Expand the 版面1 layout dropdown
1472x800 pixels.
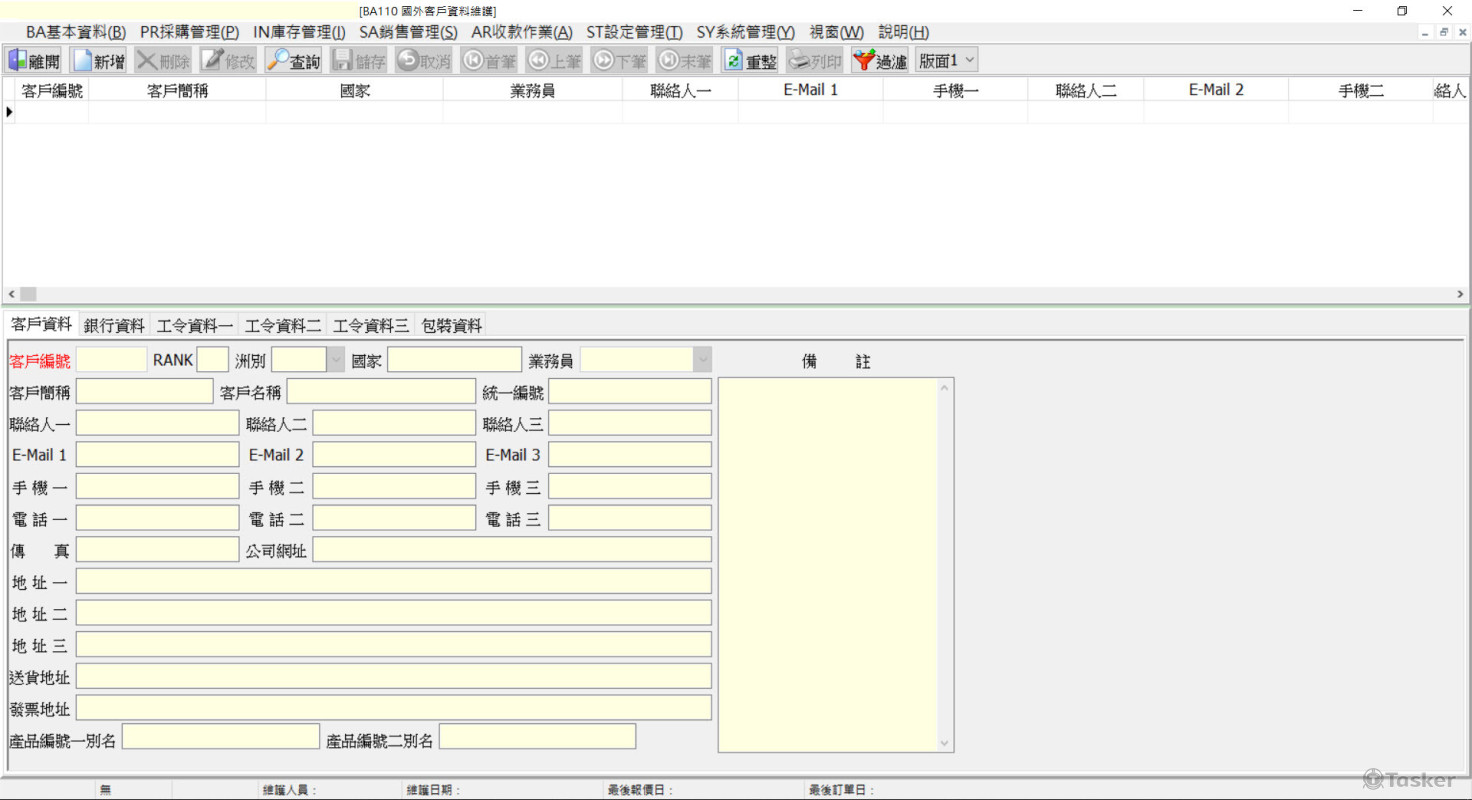(967, 61)
